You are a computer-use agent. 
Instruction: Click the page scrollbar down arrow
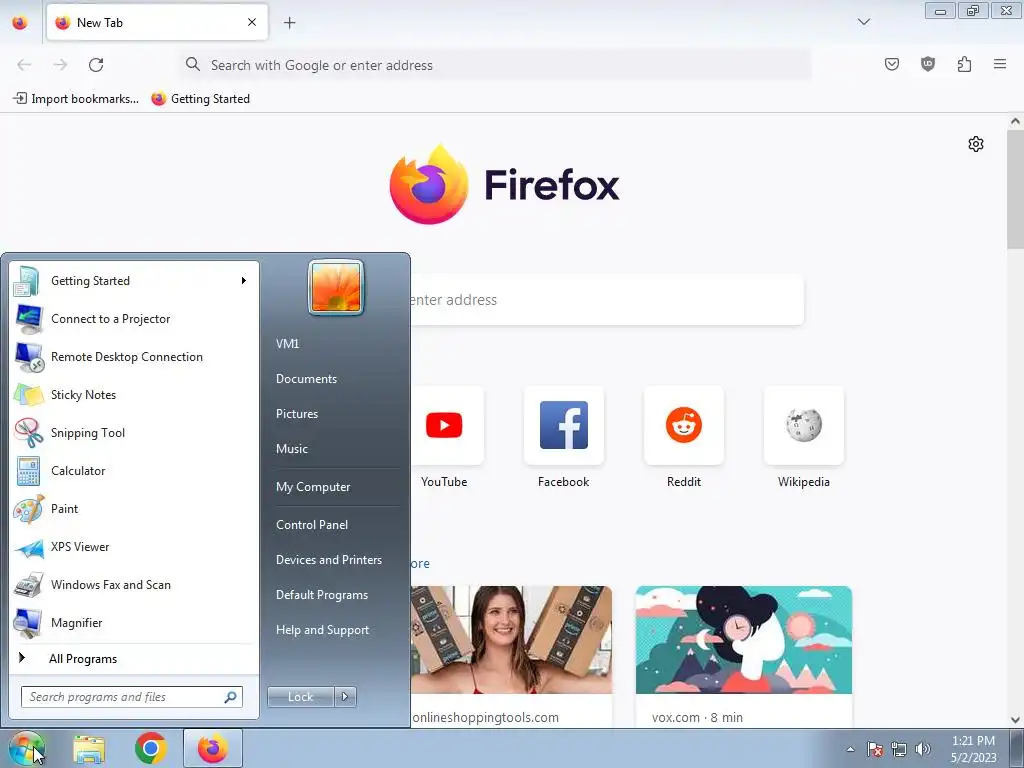tap(1015, 720)
